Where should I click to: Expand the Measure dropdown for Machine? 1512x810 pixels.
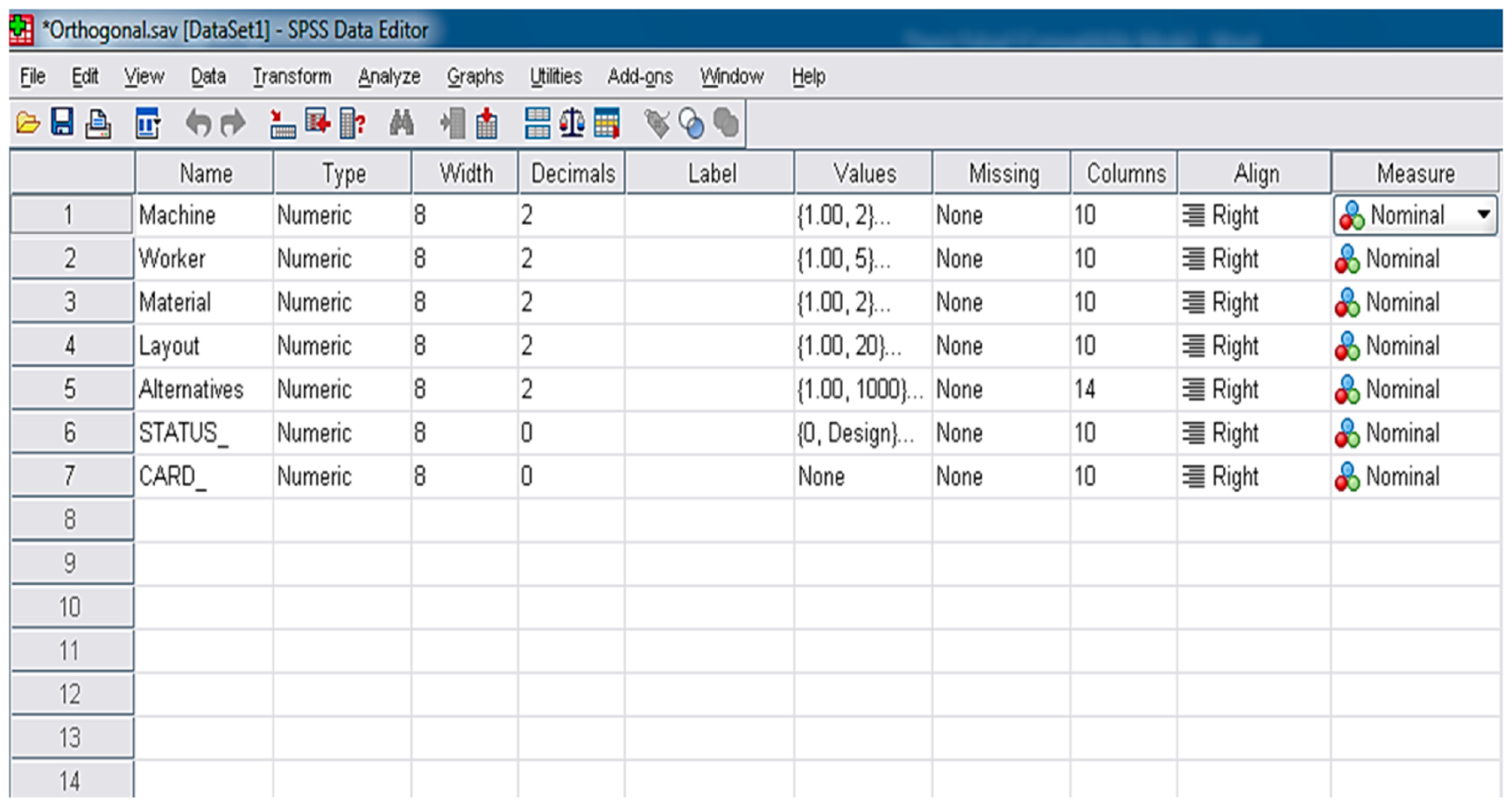[x=1483, y=215]
